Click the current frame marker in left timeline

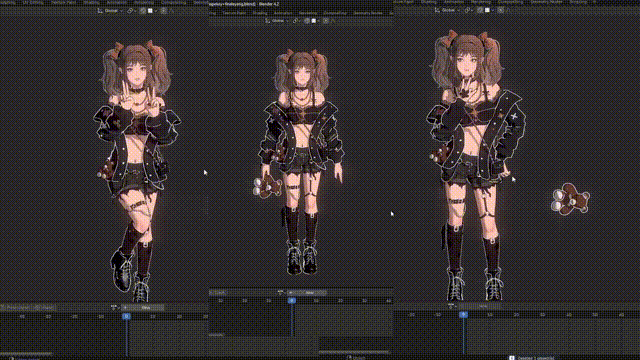[x=127, y=316]
